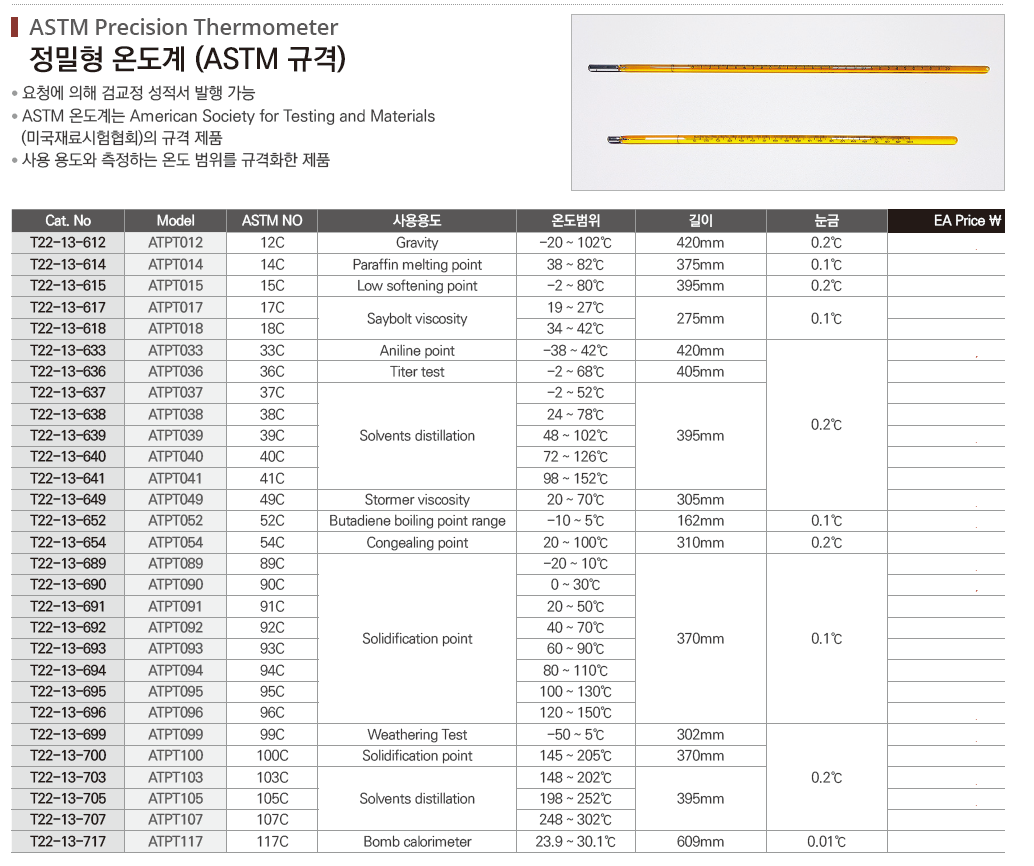This screenshot has height=866, width=1034.
Task: Select catalog number T22-13-717
Action: [68, 841]
